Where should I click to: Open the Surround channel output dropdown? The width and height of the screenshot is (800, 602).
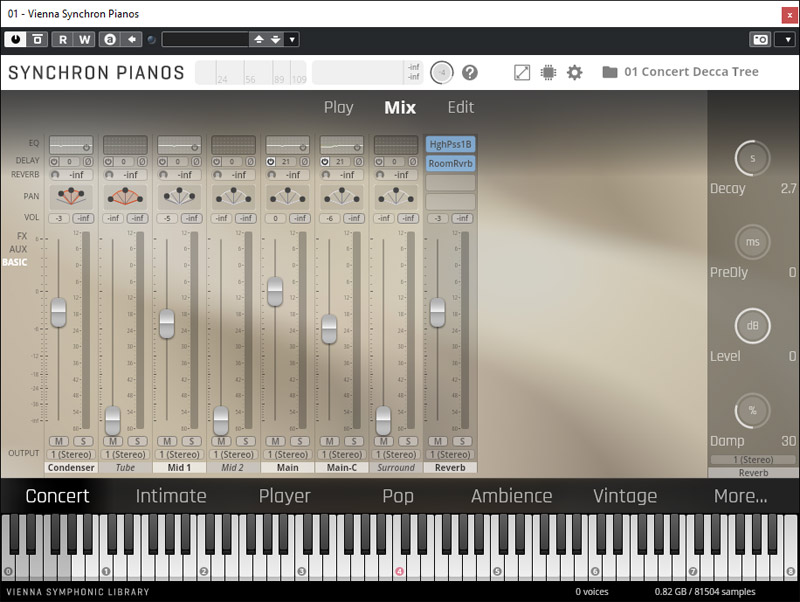(x=397, y=454)
